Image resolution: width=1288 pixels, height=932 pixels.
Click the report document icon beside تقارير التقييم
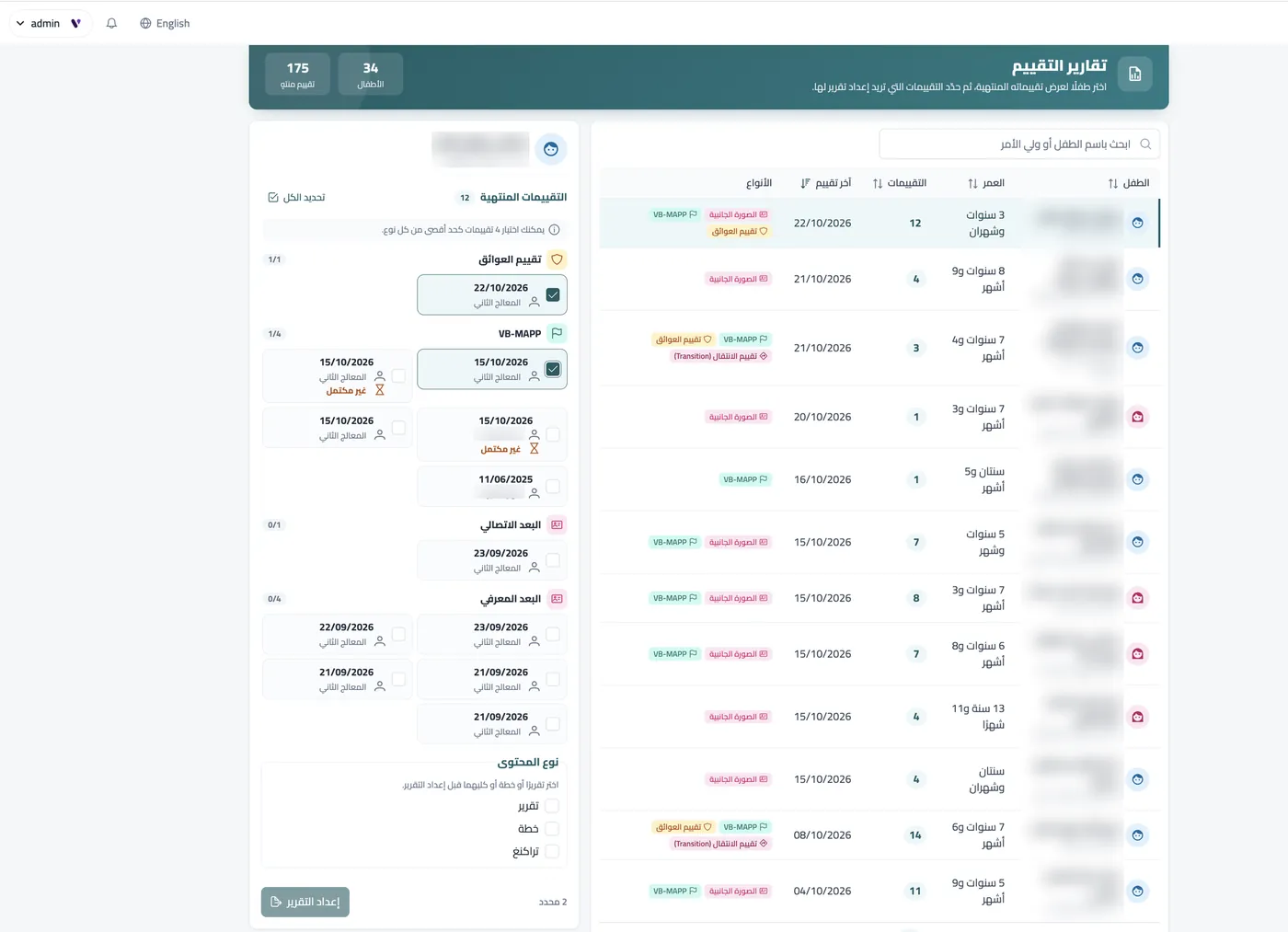1134,74
